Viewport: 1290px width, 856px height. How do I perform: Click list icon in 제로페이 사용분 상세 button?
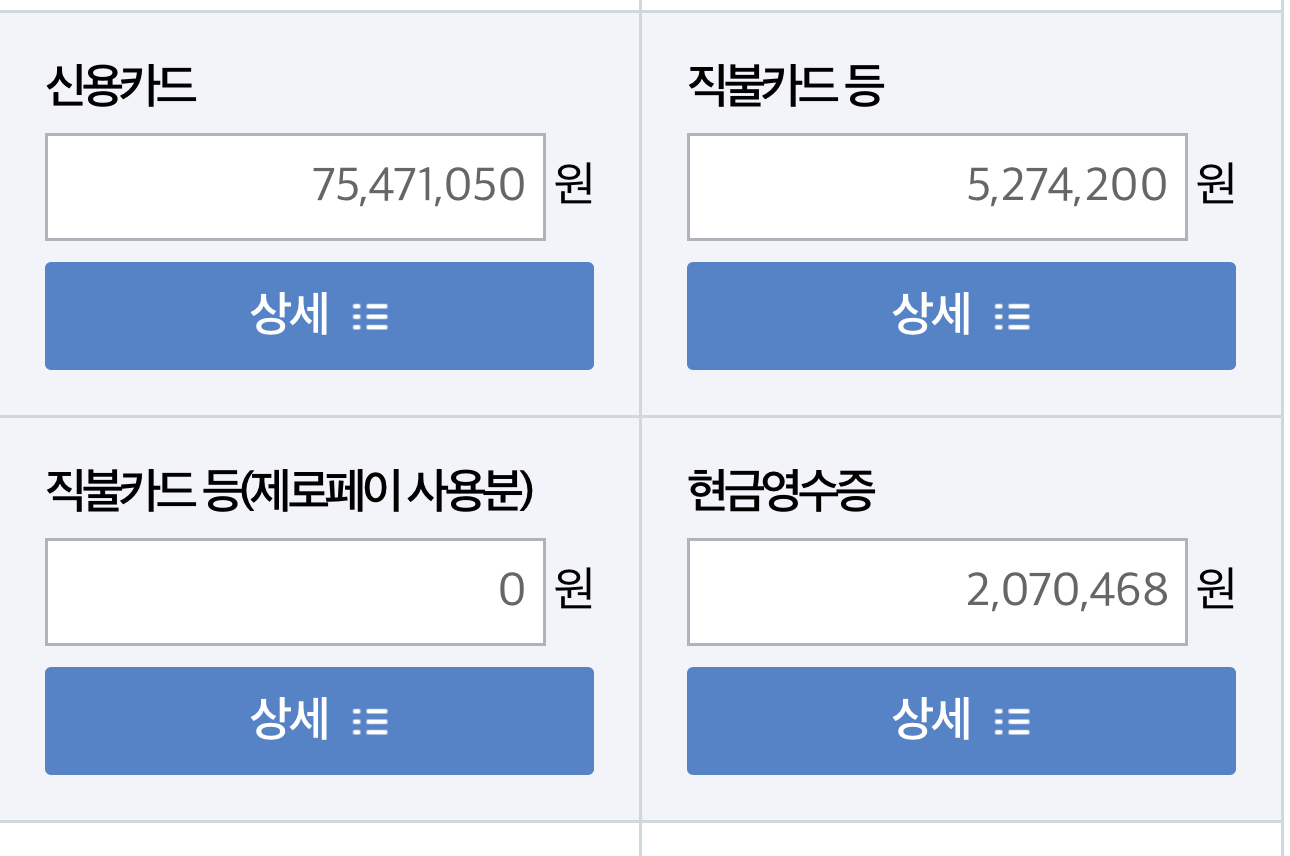point(370,723)
